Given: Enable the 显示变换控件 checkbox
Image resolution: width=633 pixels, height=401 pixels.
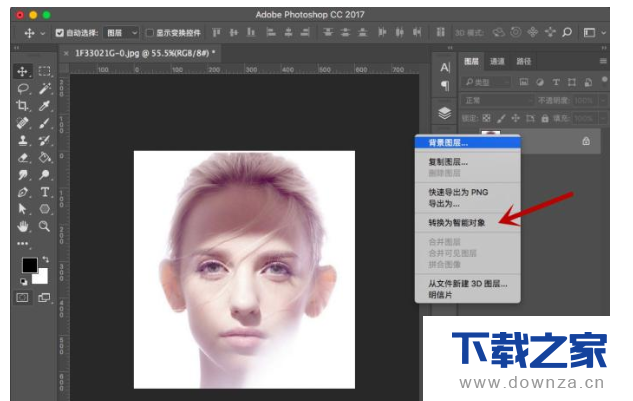Looking at the screenshot, I should [x=150, y=33].
